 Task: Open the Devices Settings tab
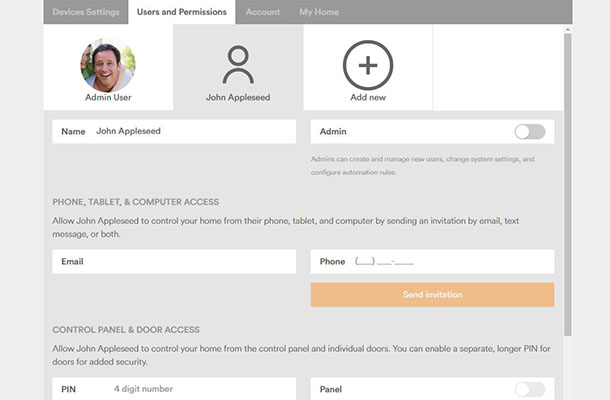(x=86, y=12)
